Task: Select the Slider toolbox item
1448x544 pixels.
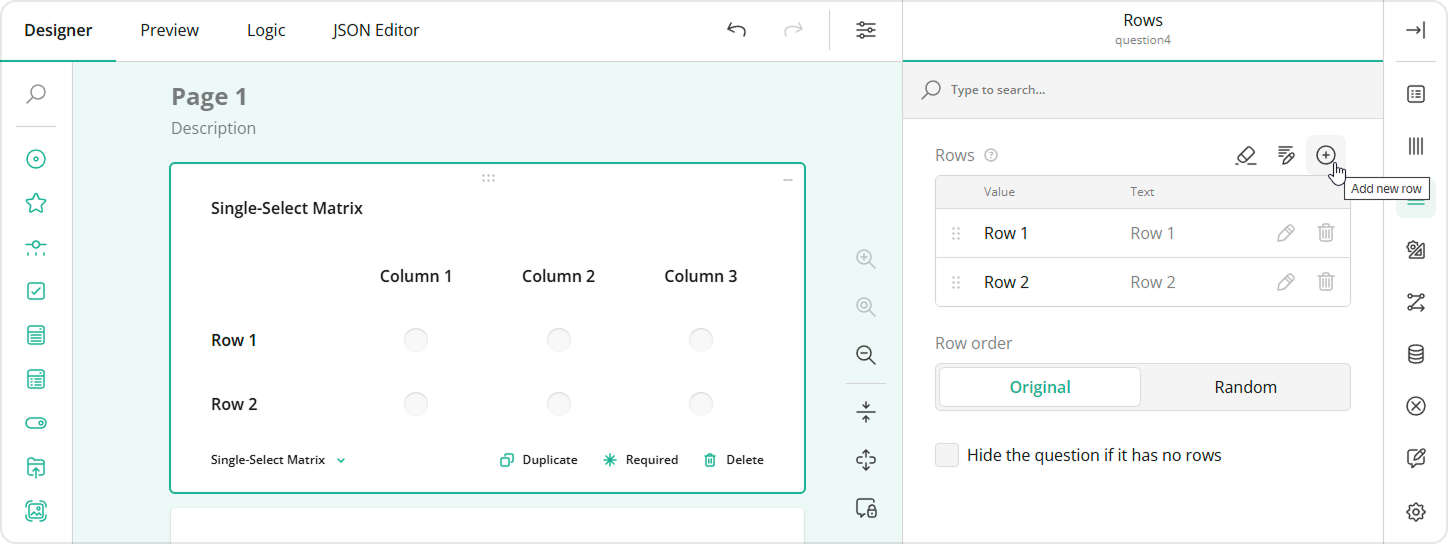Action: (36, 247)
